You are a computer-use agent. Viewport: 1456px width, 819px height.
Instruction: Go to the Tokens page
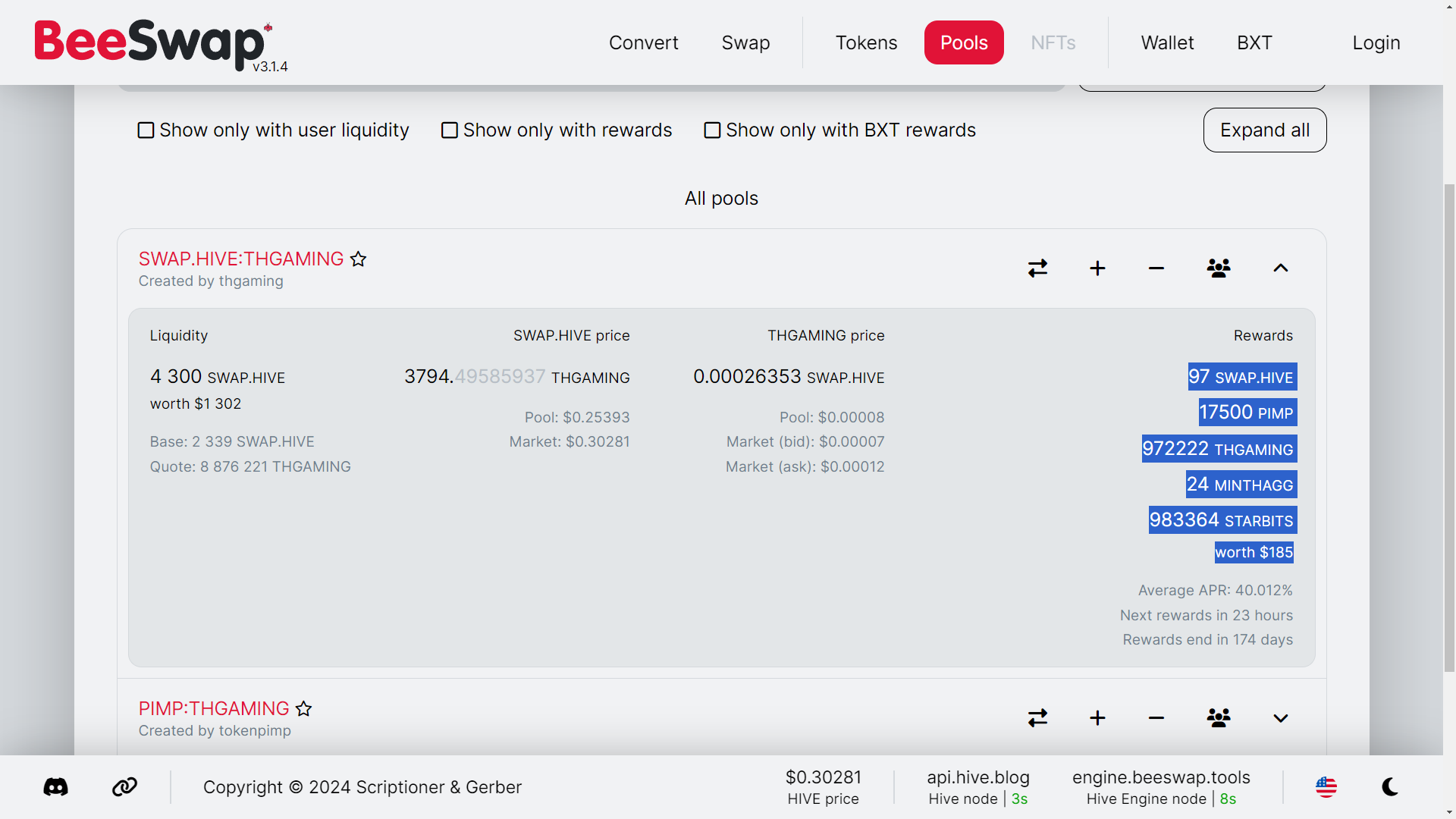coord(866,43)
